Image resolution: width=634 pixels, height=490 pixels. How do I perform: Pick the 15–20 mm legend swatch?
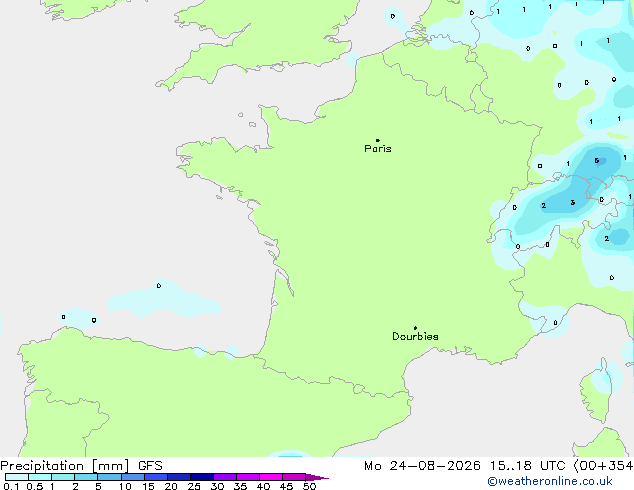156,477
